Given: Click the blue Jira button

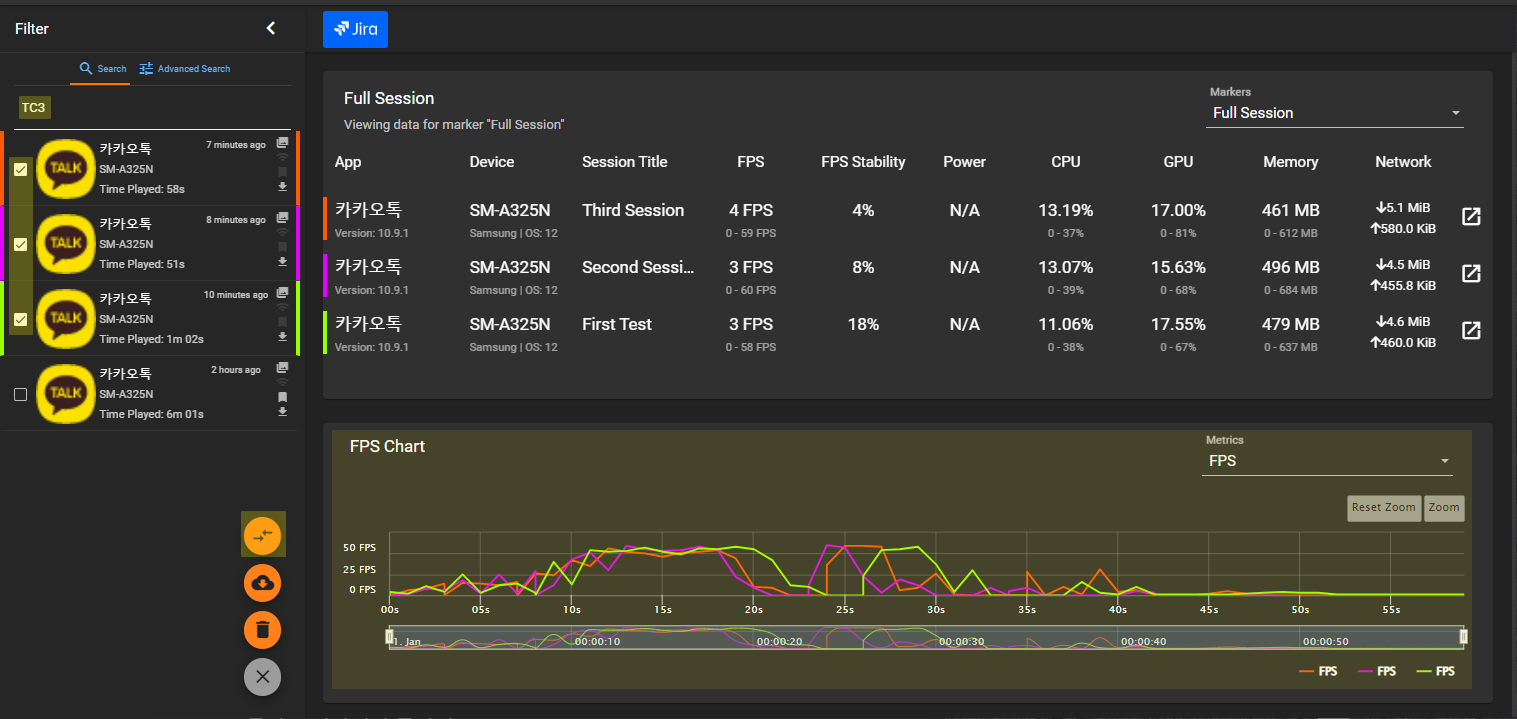Looking at the screenshot, I should point(355,29).
